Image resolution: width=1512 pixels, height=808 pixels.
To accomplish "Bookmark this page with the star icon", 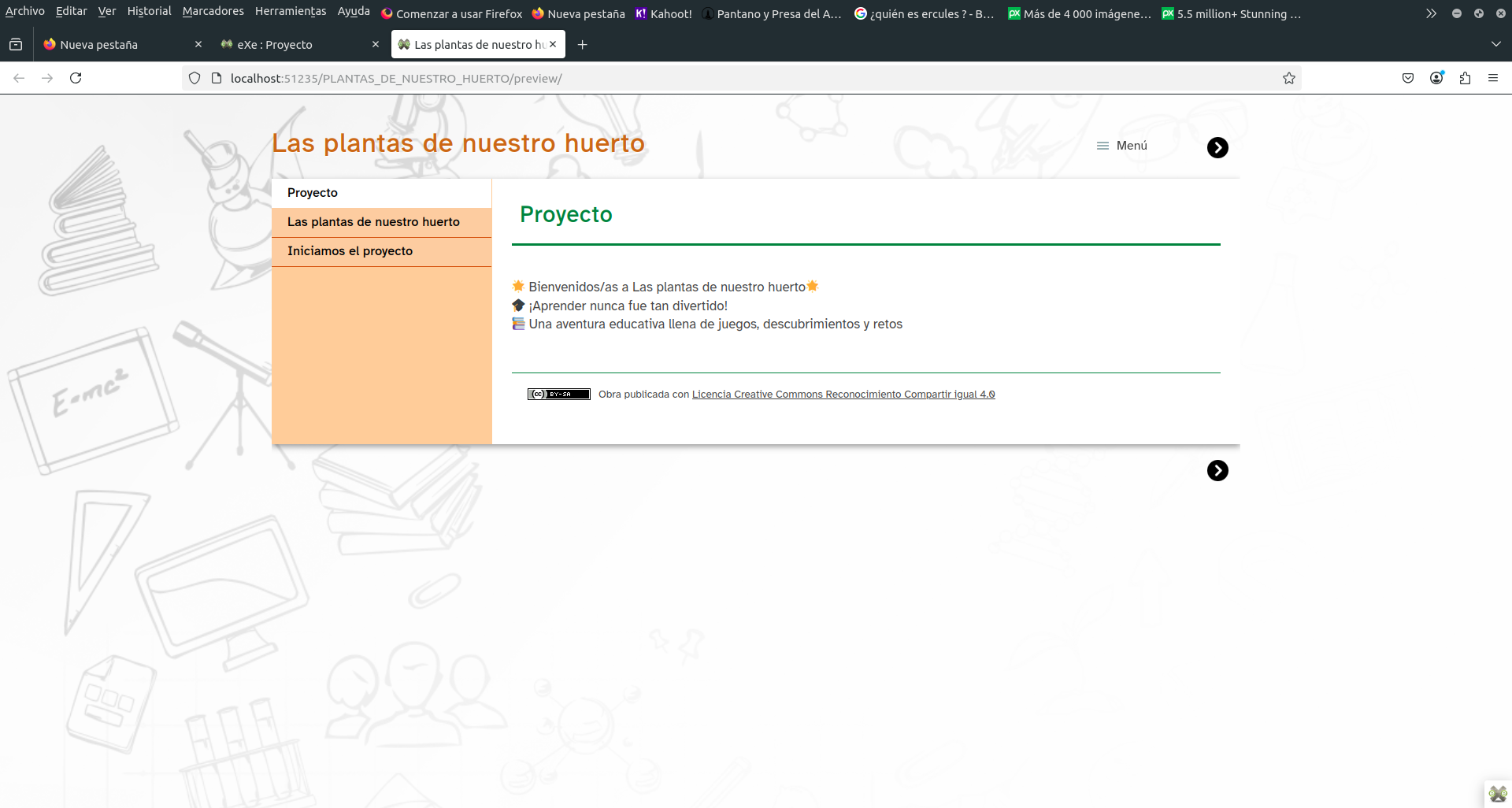I will 1288,78.
